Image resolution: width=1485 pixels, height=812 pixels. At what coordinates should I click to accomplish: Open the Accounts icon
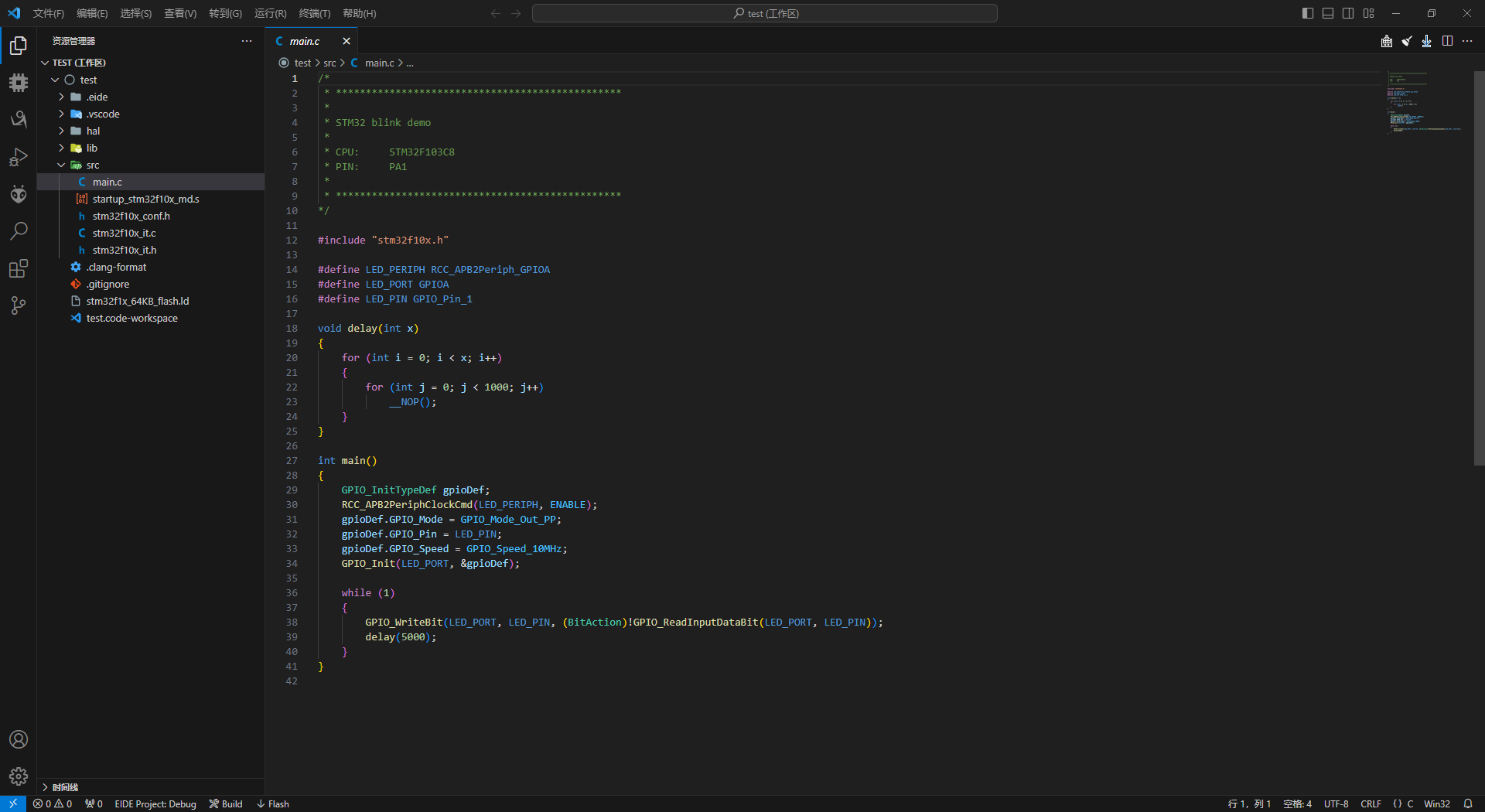coord(19,739)
